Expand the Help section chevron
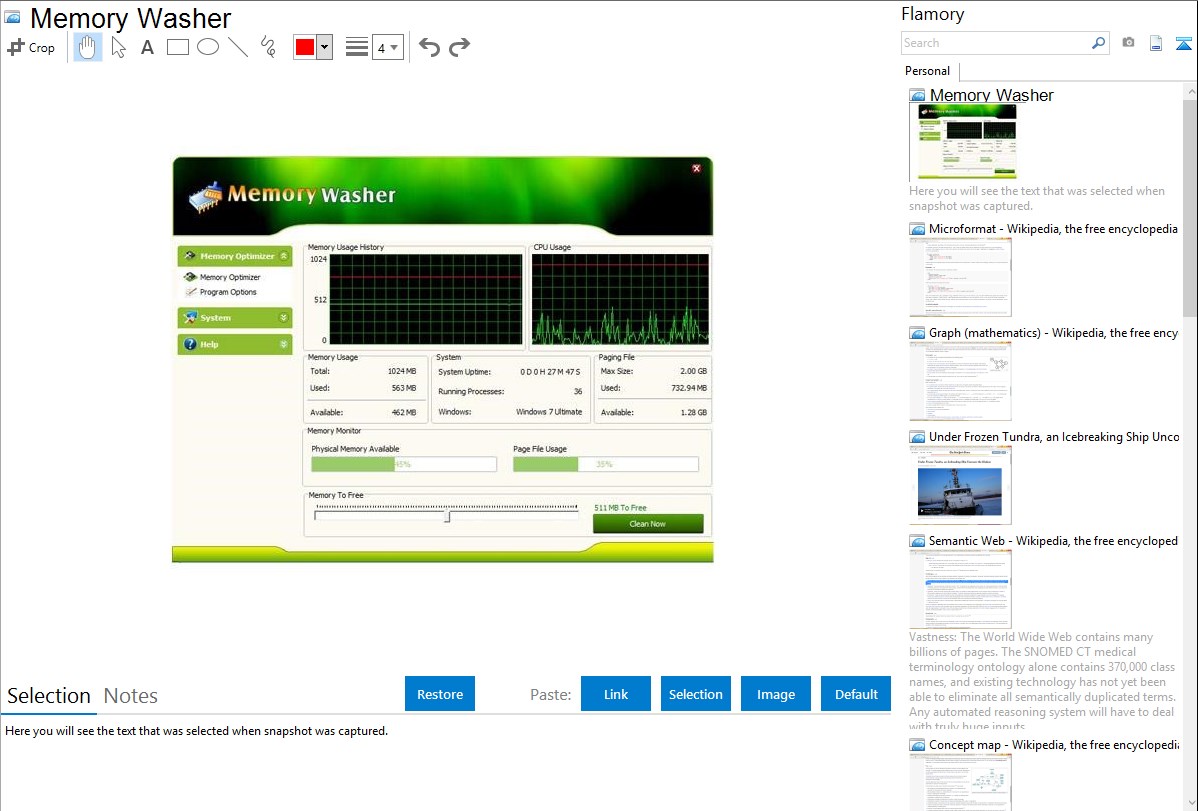The image size is (1198, 811). 284,345
